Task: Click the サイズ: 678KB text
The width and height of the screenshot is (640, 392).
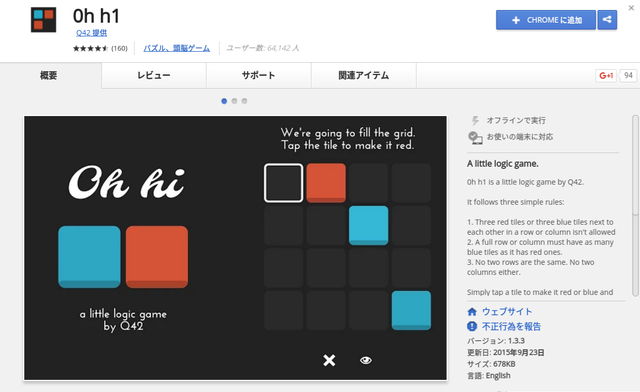Action: tap(491, 364)
